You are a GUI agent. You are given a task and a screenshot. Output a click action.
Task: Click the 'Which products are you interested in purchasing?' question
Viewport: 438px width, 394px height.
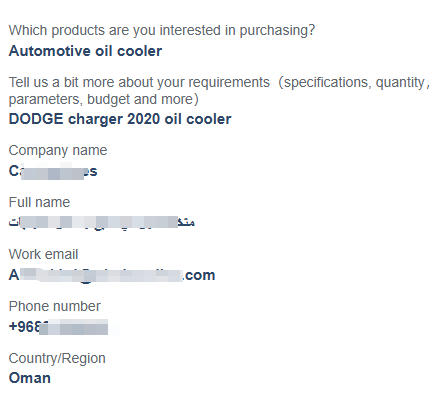tap(162, 31)
